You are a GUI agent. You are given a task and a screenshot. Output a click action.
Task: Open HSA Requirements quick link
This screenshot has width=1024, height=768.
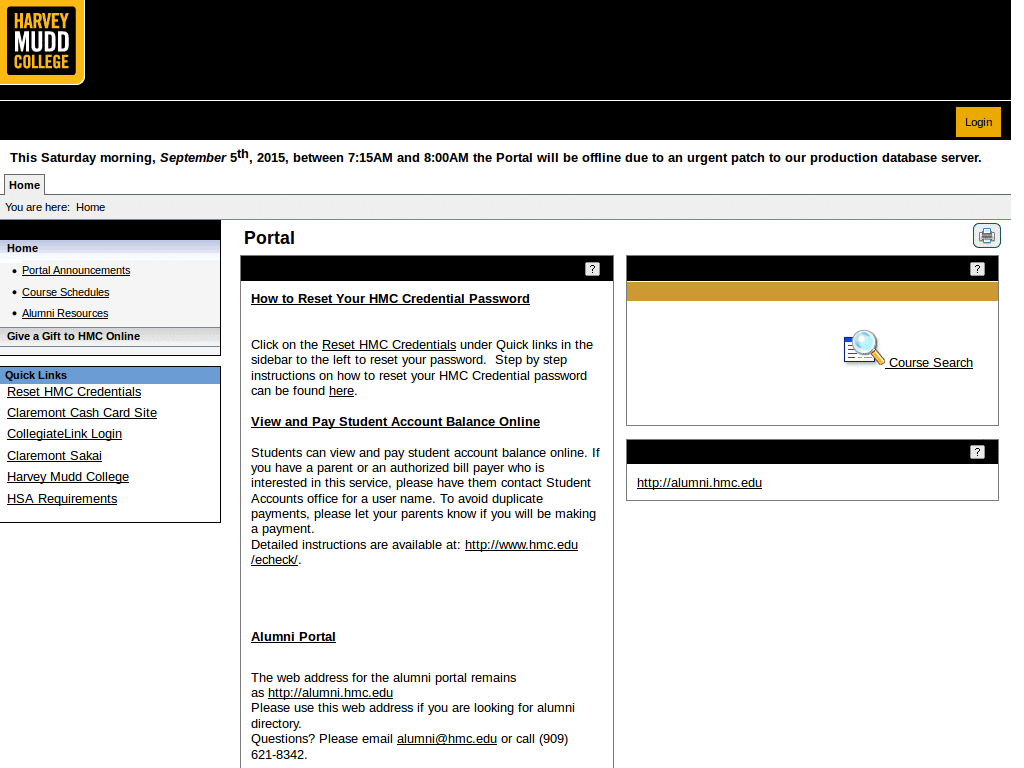click(x=62, y=499)
